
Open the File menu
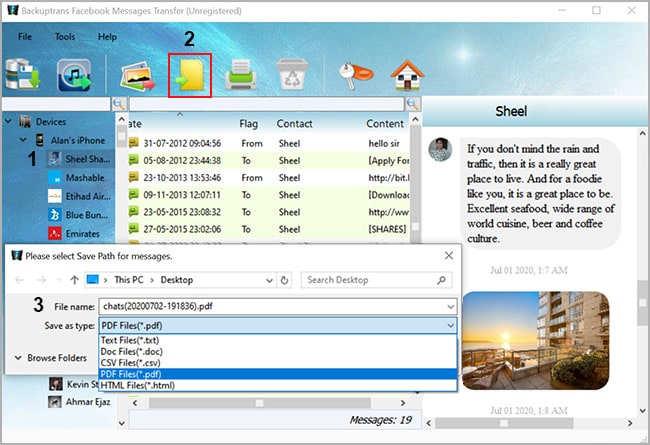pyautogui.click(x=25, y=37)
